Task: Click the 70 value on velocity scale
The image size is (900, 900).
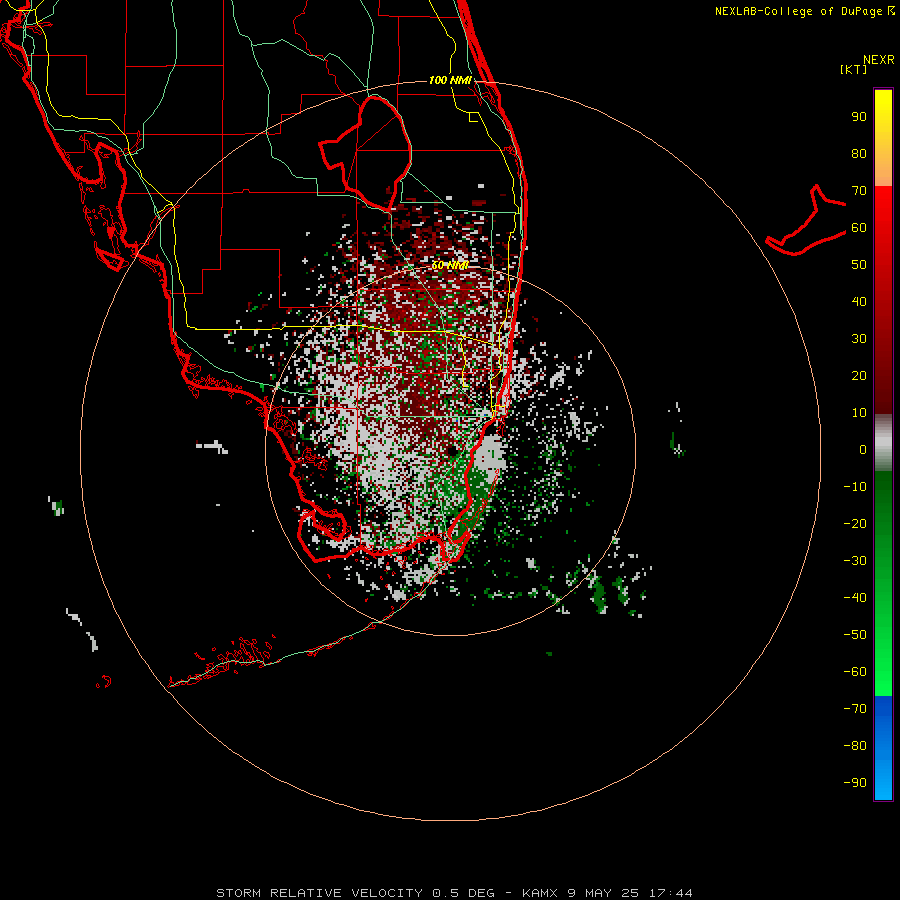Action: [x=859, y=191]
